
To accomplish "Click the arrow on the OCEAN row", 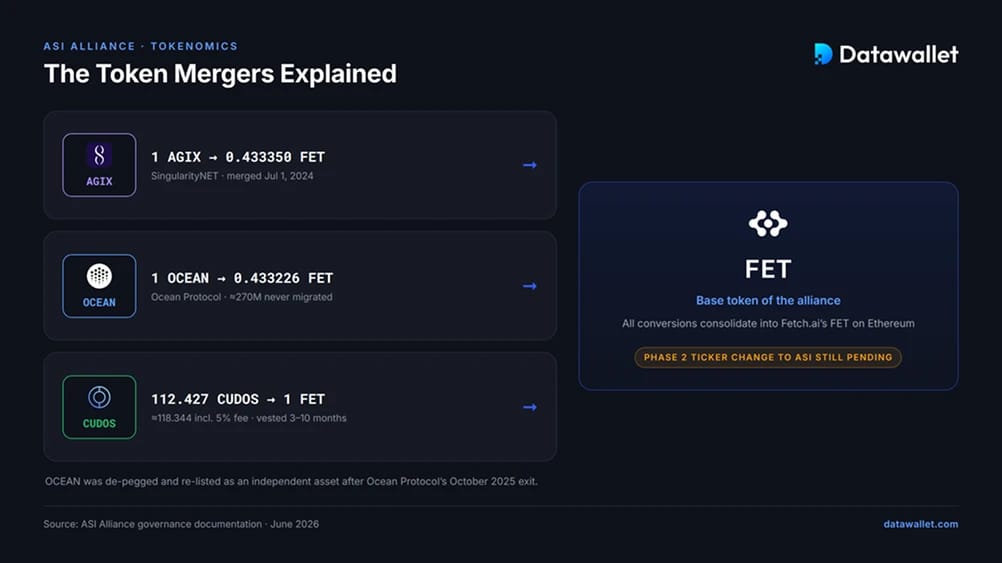I will (x=530, y=286).
